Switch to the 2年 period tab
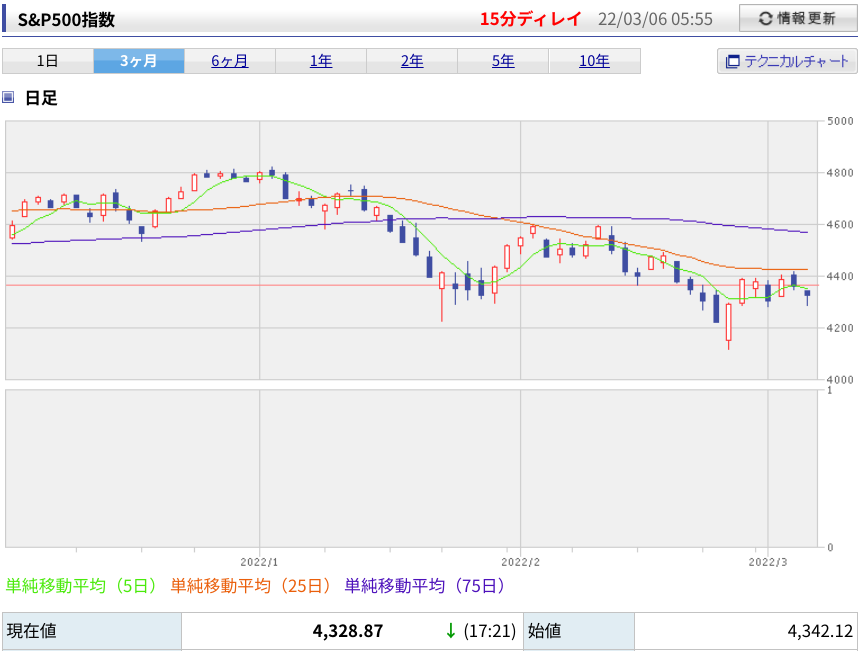The width and height of the screenshot is (859, 651). [x=411, y=61]
